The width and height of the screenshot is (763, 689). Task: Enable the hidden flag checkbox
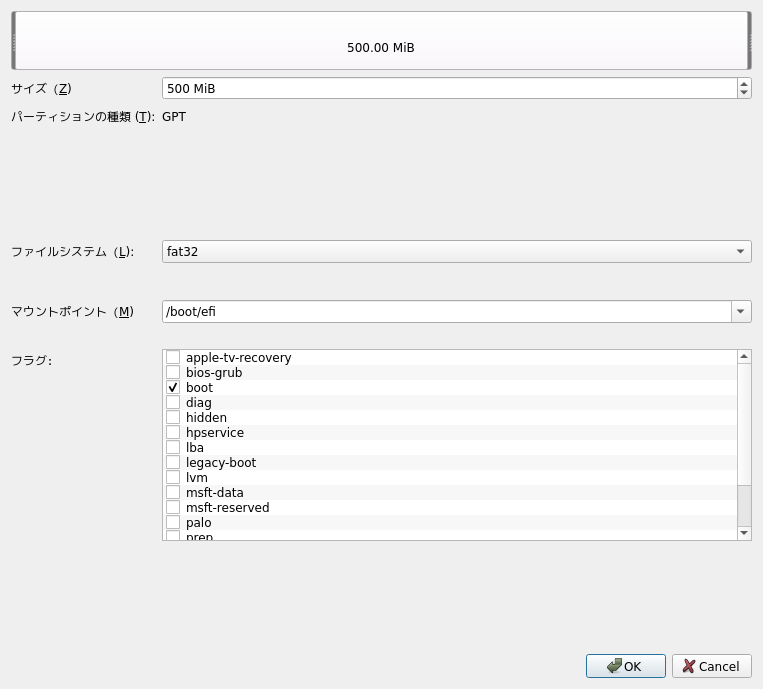(173, 418)
